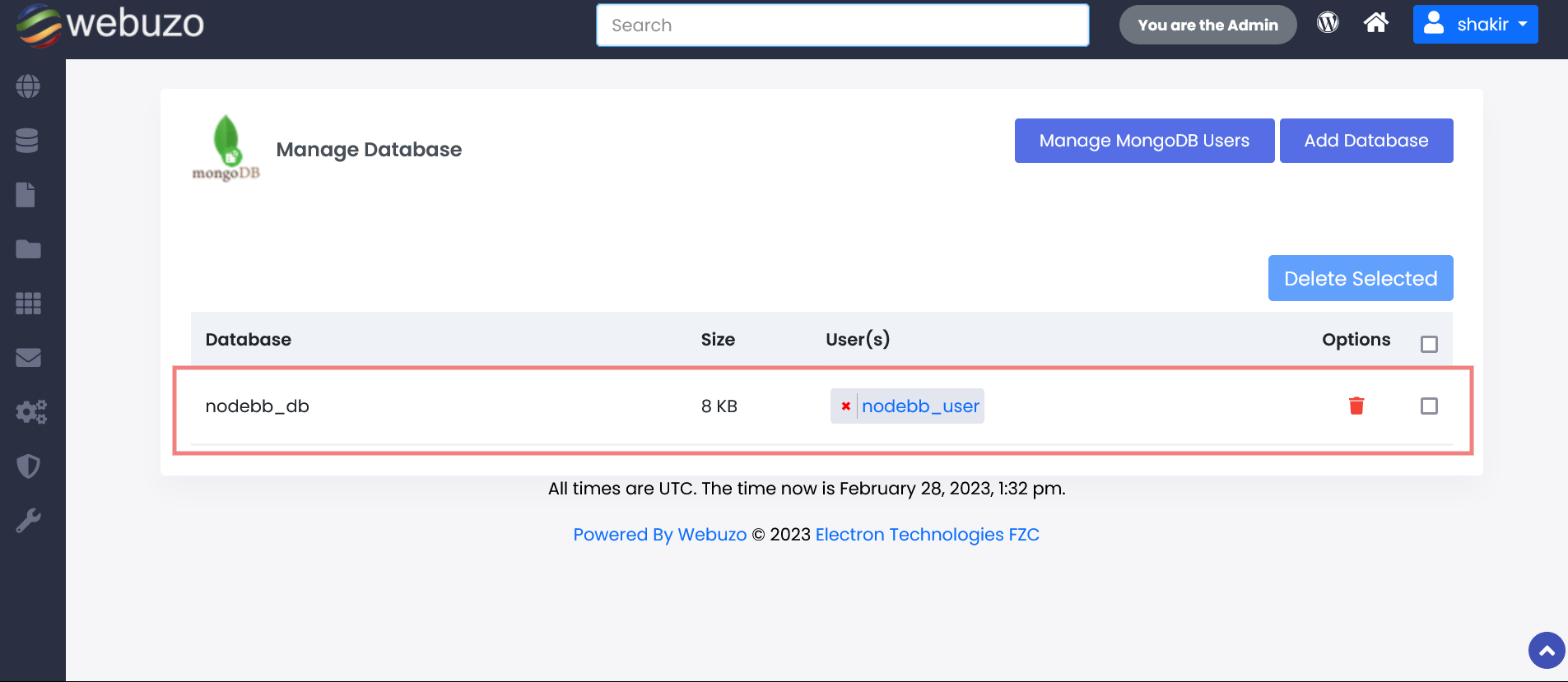The width and height of the screenshot is (1568, 682).
Task: Delete nodebb_db using red trash icon
Action: point(1356,406)
